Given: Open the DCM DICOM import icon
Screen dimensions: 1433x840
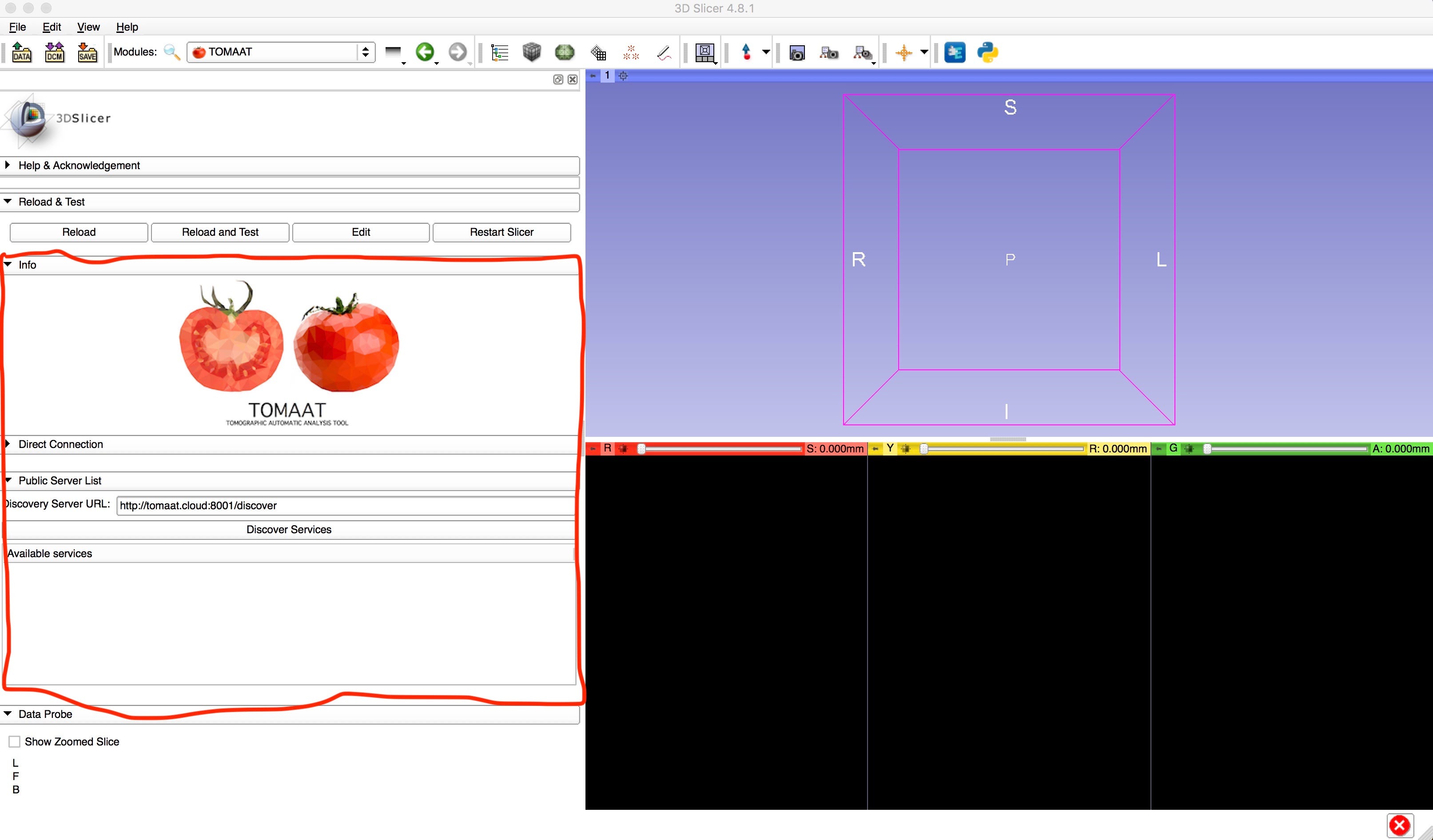Looking at the screenshot, I should [x=55, y=52].
